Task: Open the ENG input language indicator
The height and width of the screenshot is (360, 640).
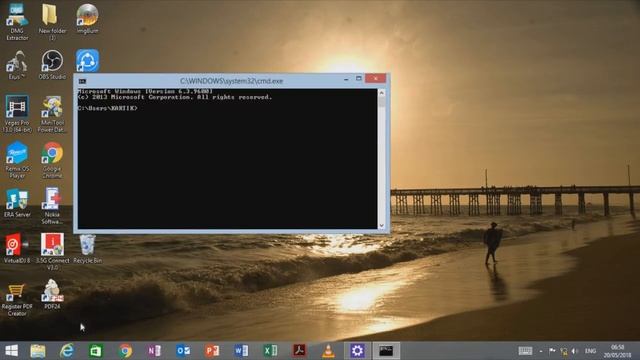Action: pyautogui.click(x=591, y=351)
